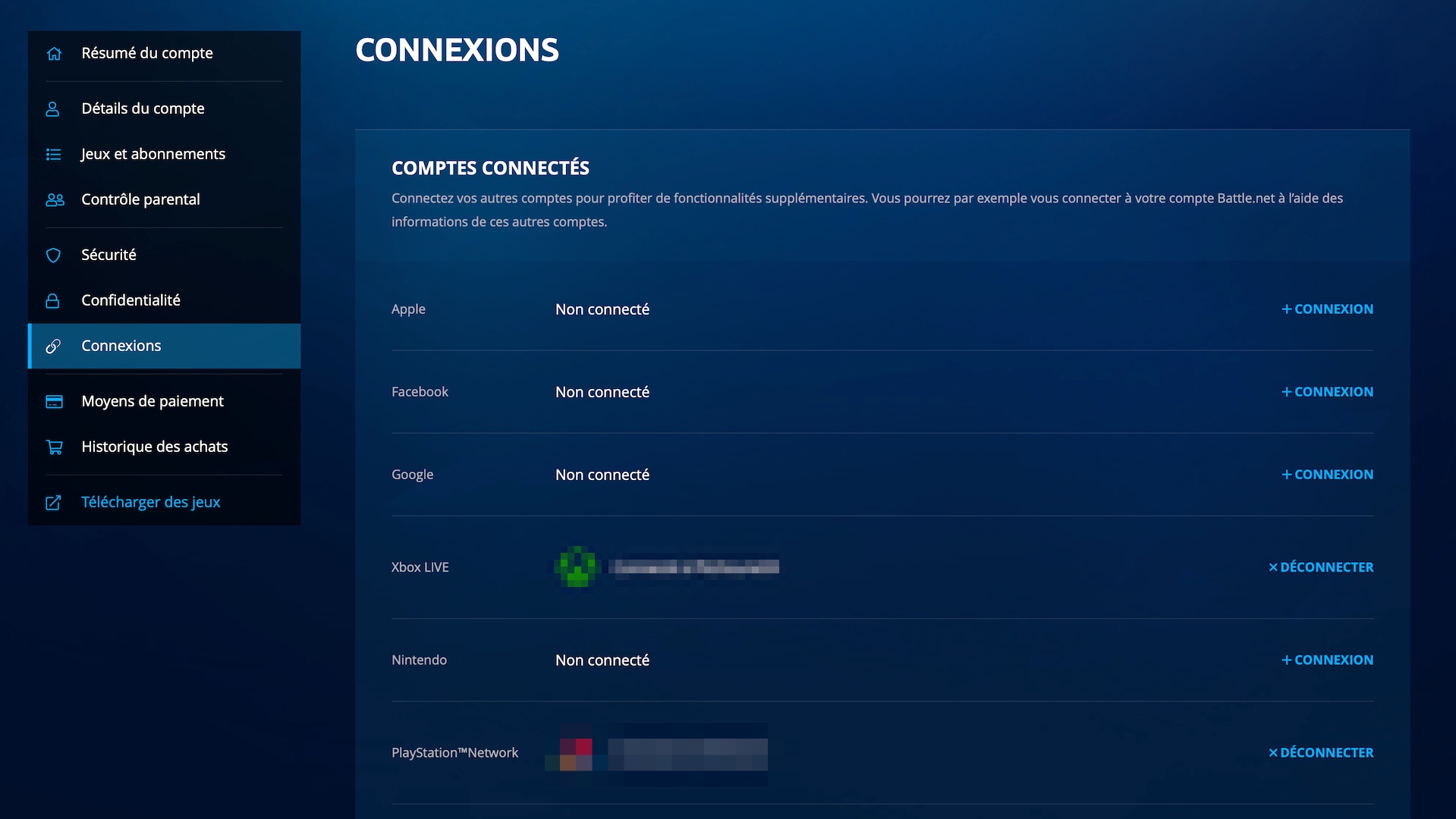Click the home icon beside Résumé du compte
The width and height of the screenshot is (1456, 819).
[54, 53]
